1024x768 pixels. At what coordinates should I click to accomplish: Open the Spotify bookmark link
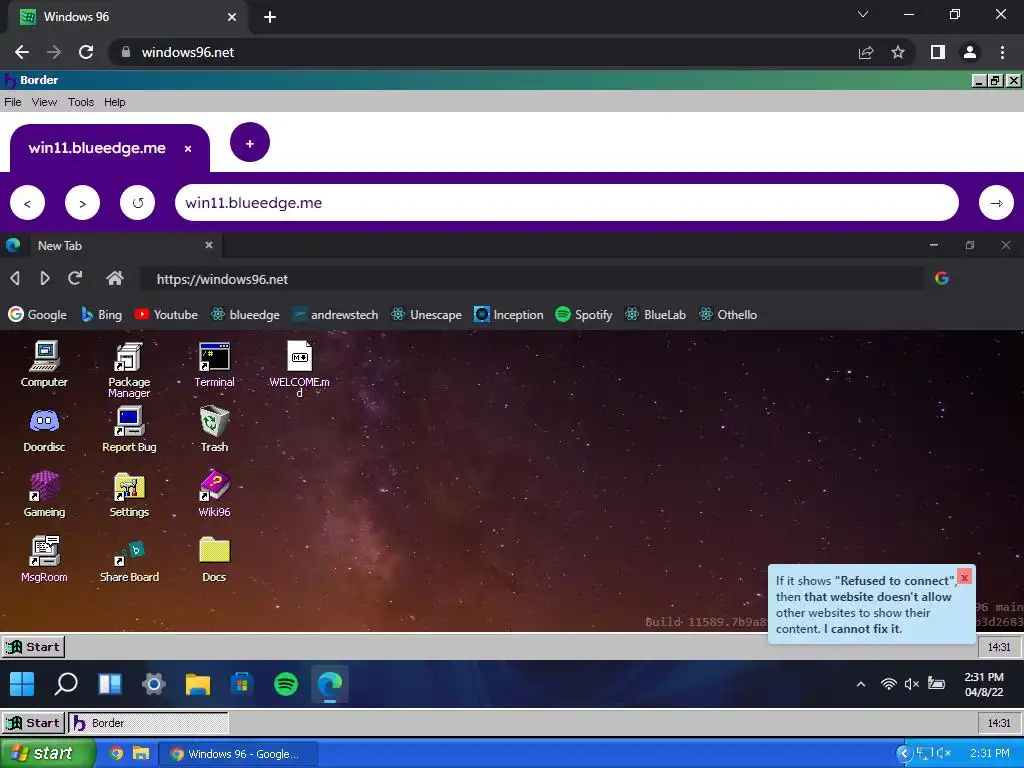coord(584,314)
